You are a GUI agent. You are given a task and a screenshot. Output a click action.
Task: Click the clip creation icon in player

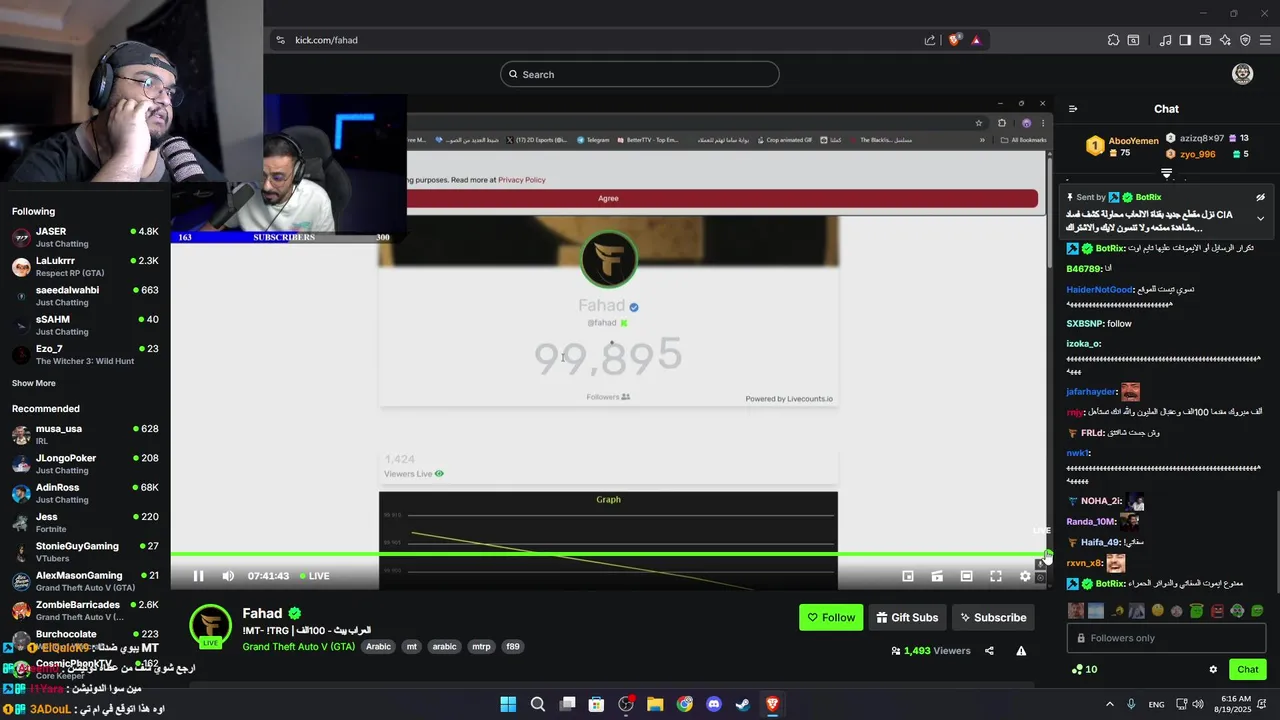point(937,576)
